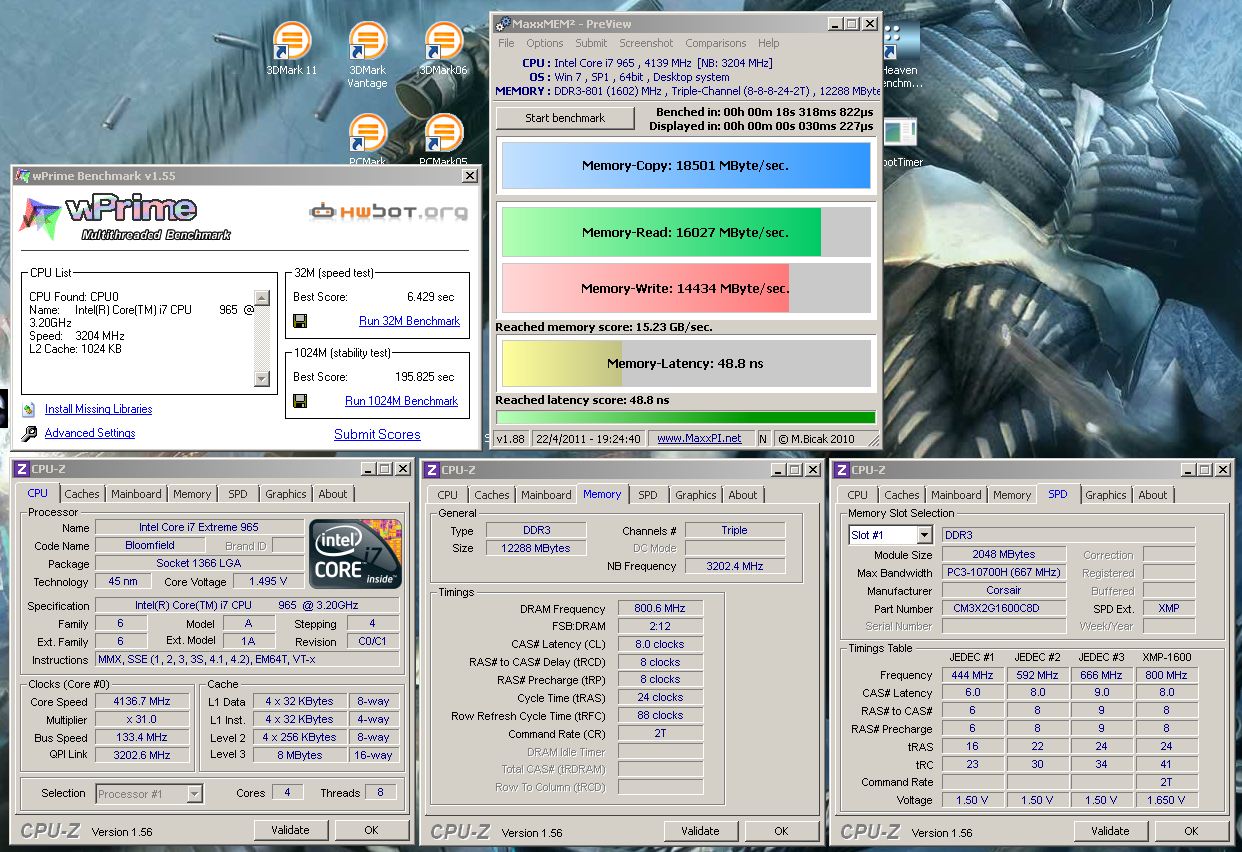Click www.MaxxPI.net link in status bar
Viewport: 1242px width, 852px height.
point(699,438)
